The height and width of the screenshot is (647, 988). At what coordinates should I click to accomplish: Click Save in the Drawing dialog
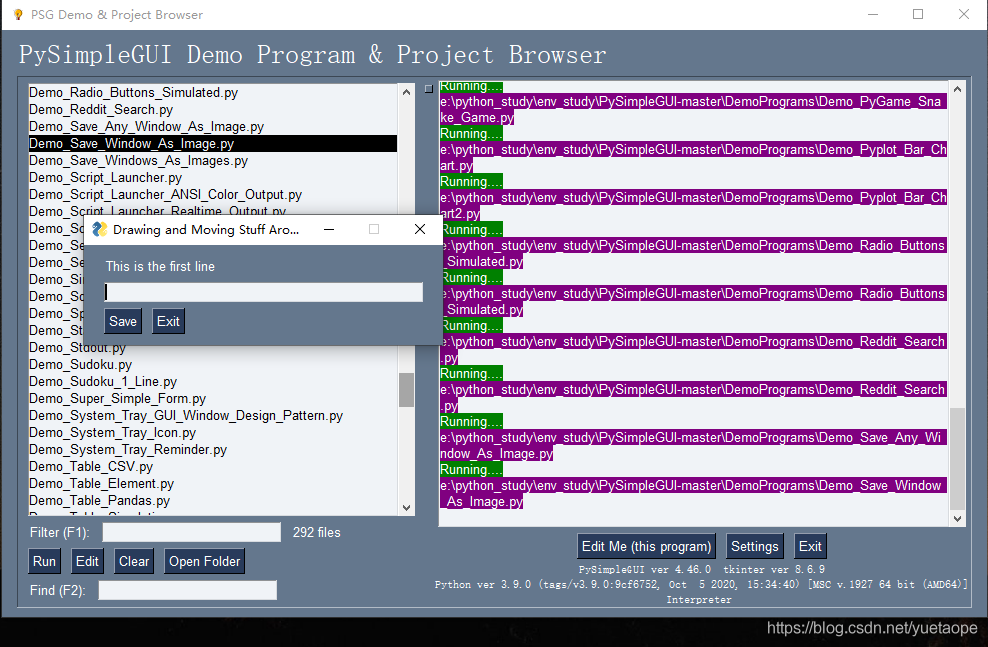123,321
